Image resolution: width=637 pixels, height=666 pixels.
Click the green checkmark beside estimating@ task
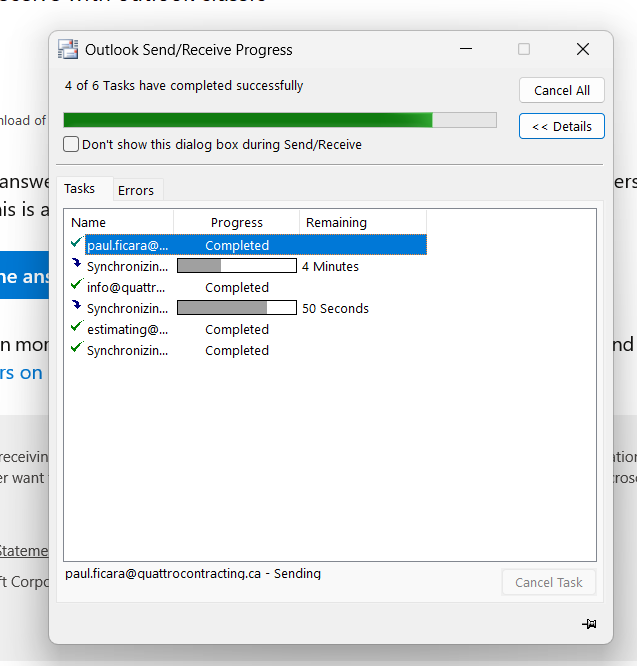click(x=77, y=327)
